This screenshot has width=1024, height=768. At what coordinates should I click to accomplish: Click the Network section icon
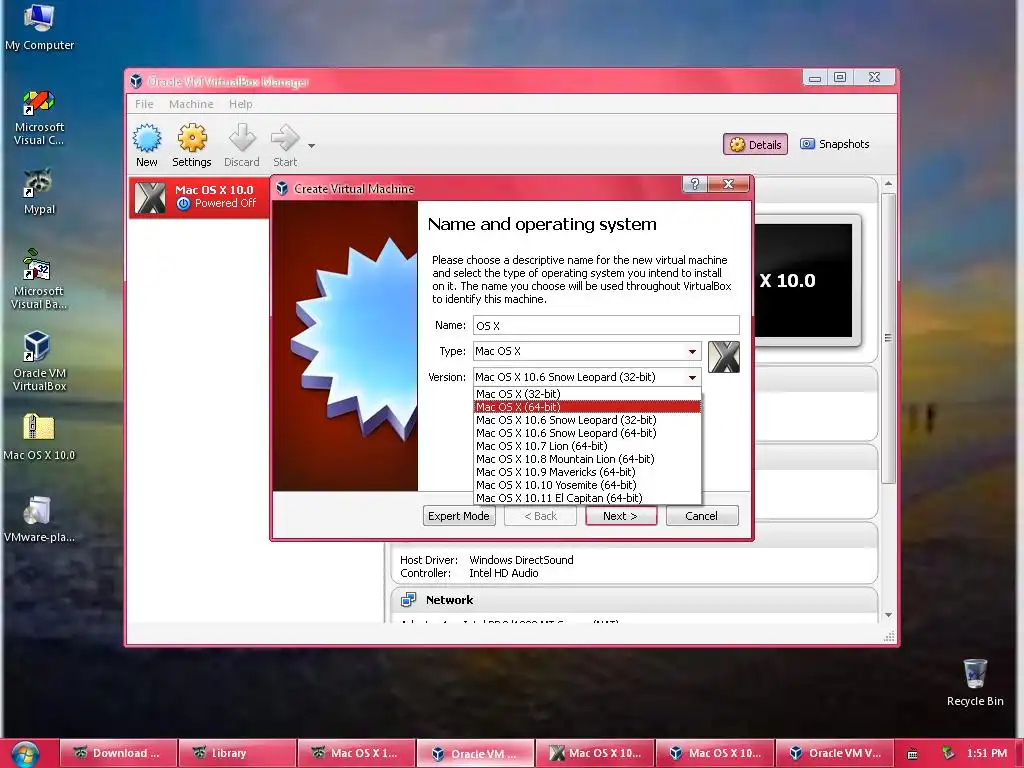pyautogui.click(x=409, y=600)
